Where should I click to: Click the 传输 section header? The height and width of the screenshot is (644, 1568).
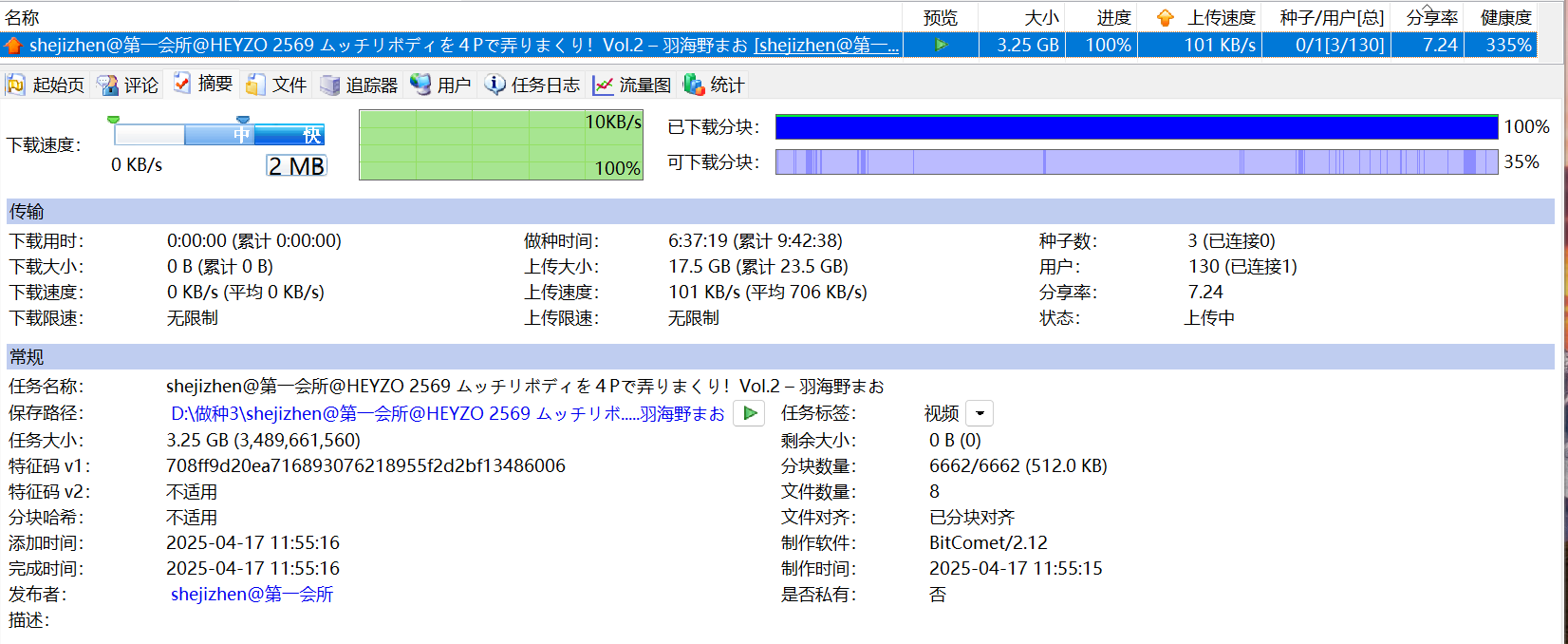[780, 211]
